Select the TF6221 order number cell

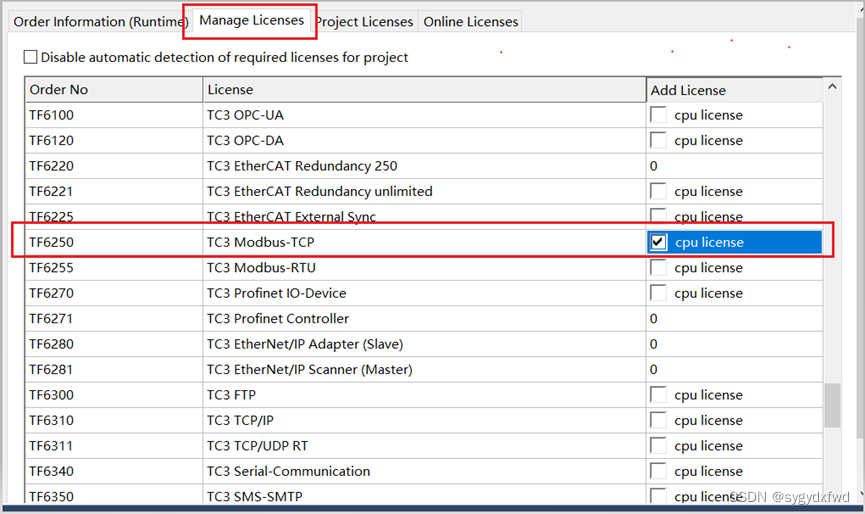pos(114,191)
